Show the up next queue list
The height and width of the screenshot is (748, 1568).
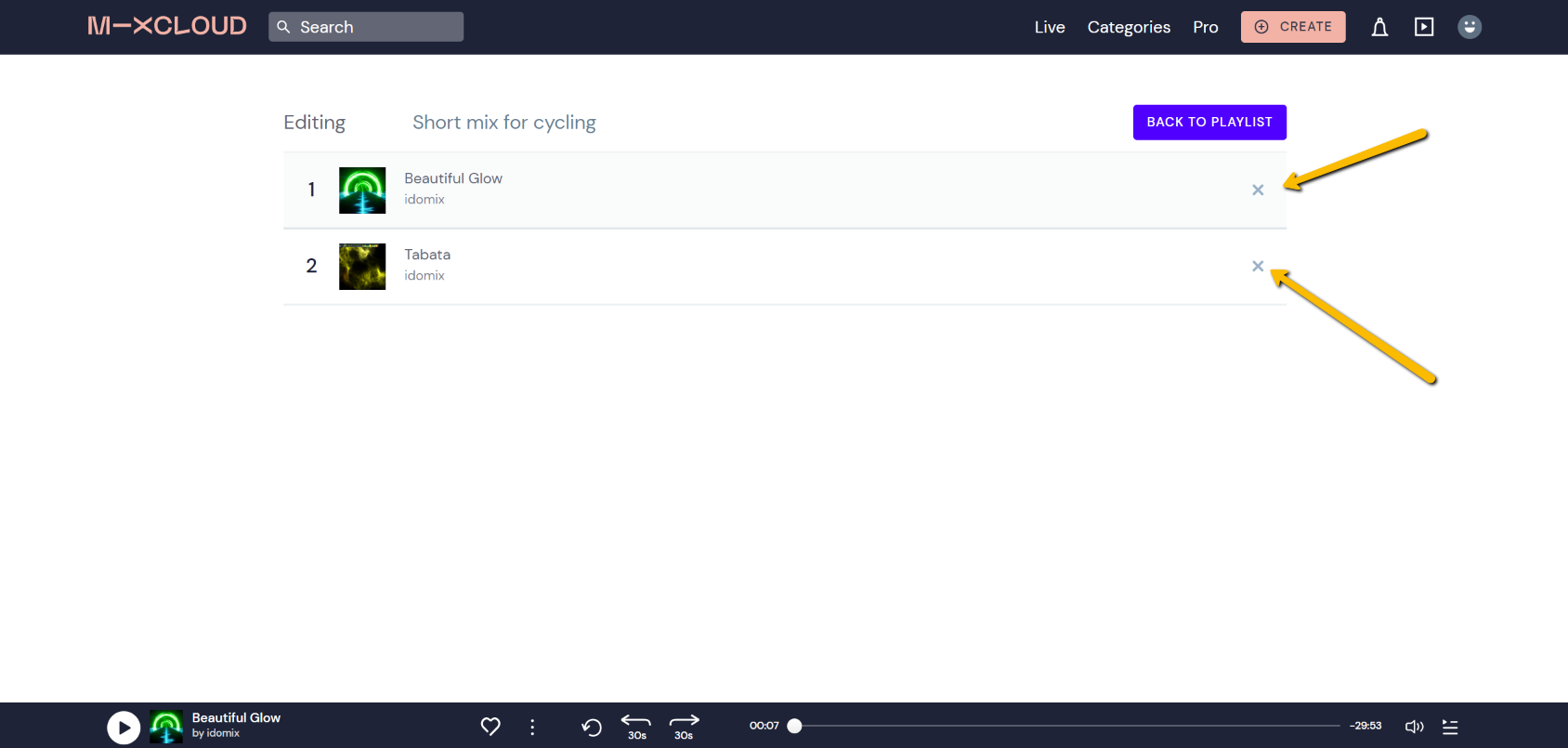tap(1450, 727)
